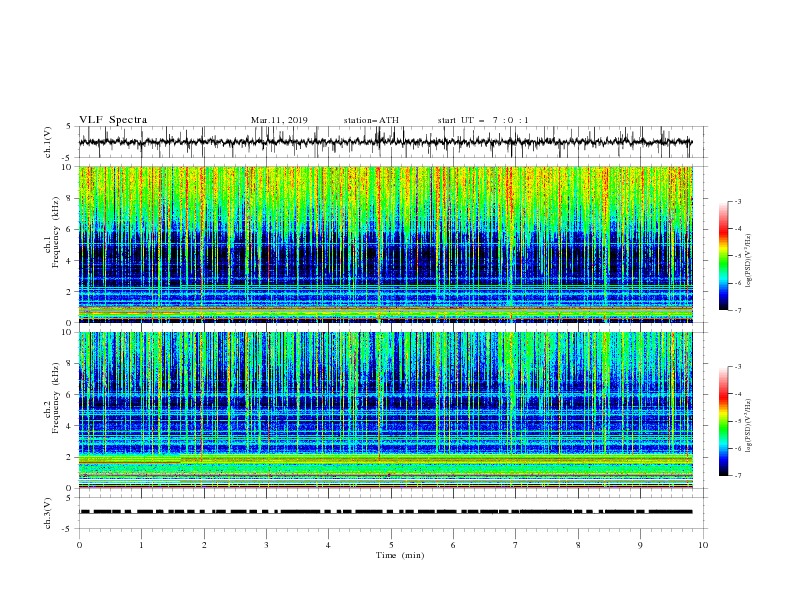Image resolution: width=792 pixels, height=612 pixels.
Task: Select the log(PSD) label beside the ch.2 color bar
Action: (x=748, y=426)
